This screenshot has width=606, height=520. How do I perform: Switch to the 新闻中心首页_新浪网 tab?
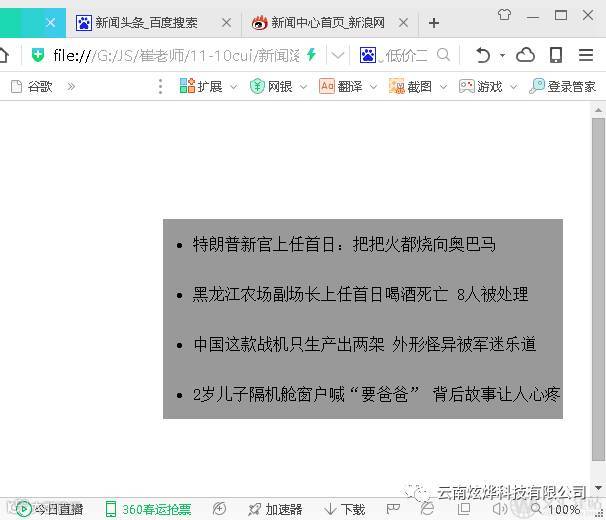(x=330, y=23)
